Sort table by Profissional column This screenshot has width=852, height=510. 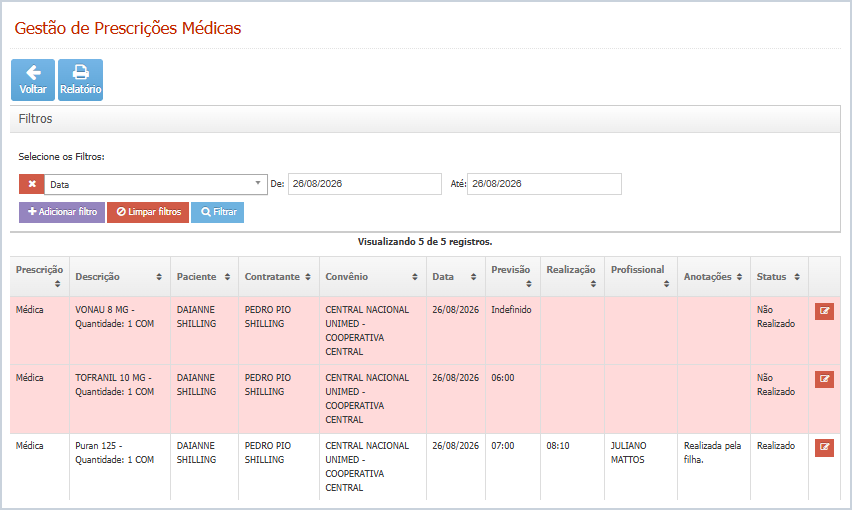pyautogui.click(x=641, y=276)
